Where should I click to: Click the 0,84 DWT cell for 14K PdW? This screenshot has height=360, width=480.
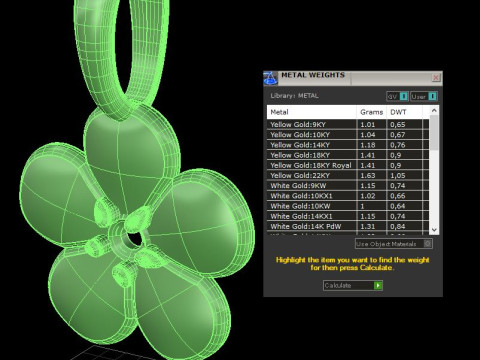click(405, 226)
